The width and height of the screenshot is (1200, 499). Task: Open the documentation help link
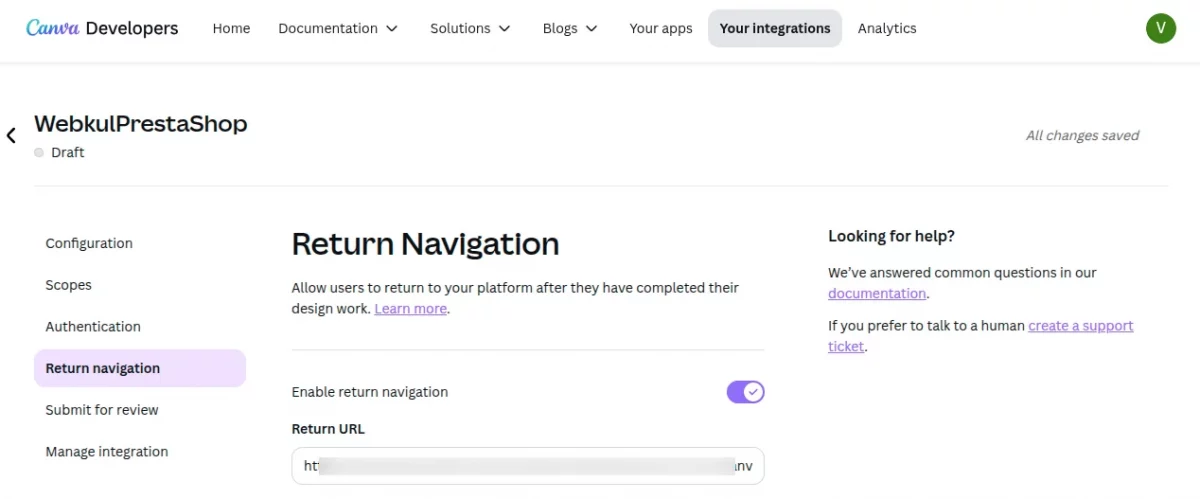877,294
